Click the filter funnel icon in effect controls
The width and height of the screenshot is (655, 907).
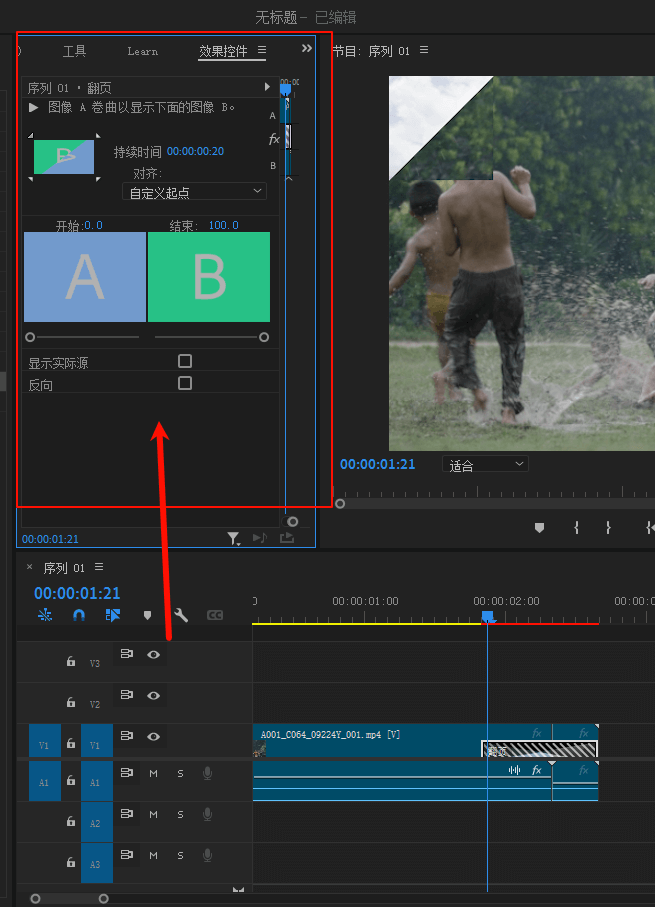tap(233, 538)
